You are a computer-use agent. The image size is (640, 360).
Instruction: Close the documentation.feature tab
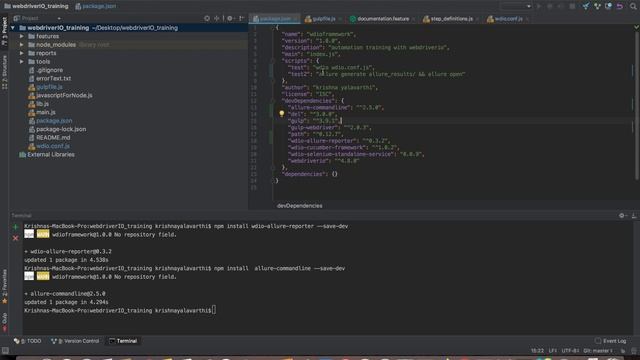tap(413, 19)
